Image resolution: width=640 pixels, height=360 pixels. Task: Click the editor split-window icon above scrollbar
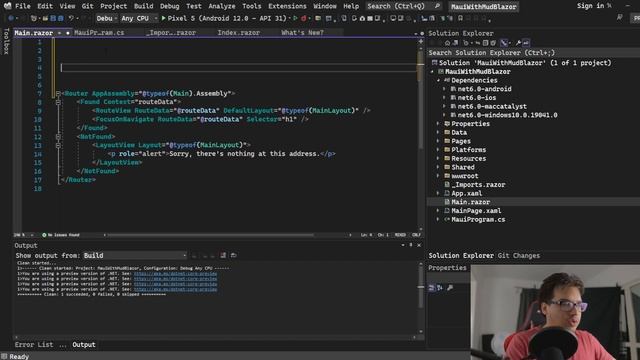coord(420,42)
